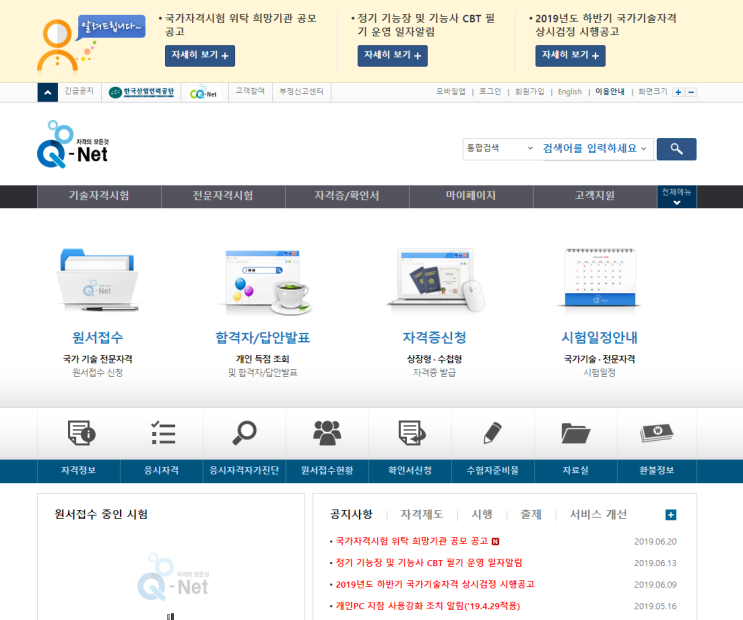Open the 자격증/확인서 menu

[347, 196]
